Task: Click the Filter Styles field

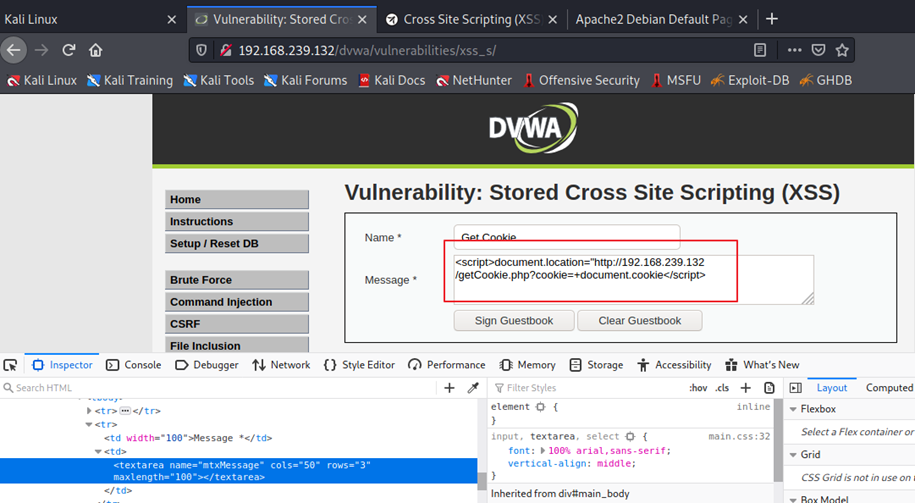Action: [x=586, y=388]
